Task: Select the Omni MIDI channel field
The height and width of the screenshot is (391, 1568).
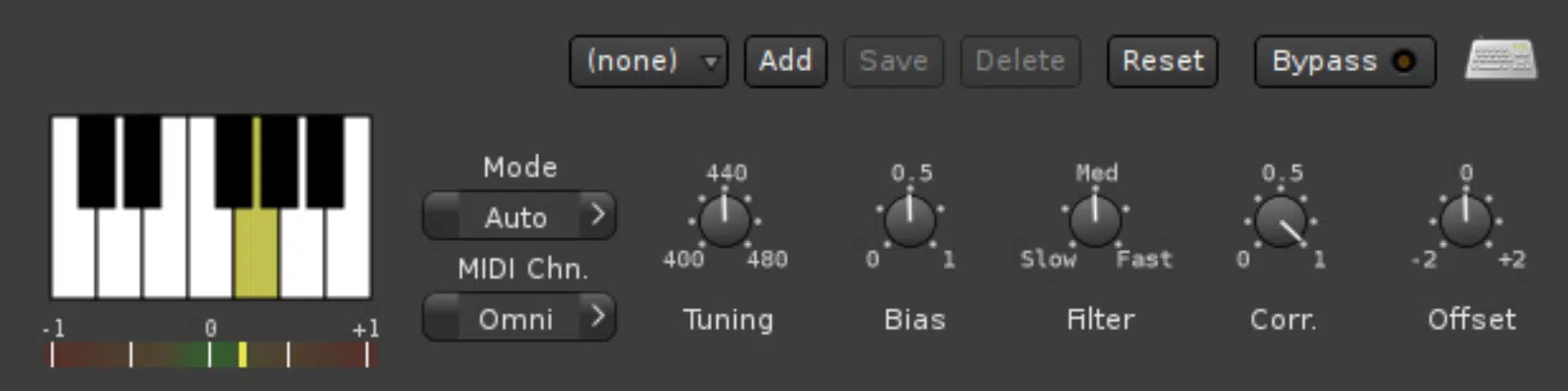Action: pyautogui.click(x=518, y=318)
